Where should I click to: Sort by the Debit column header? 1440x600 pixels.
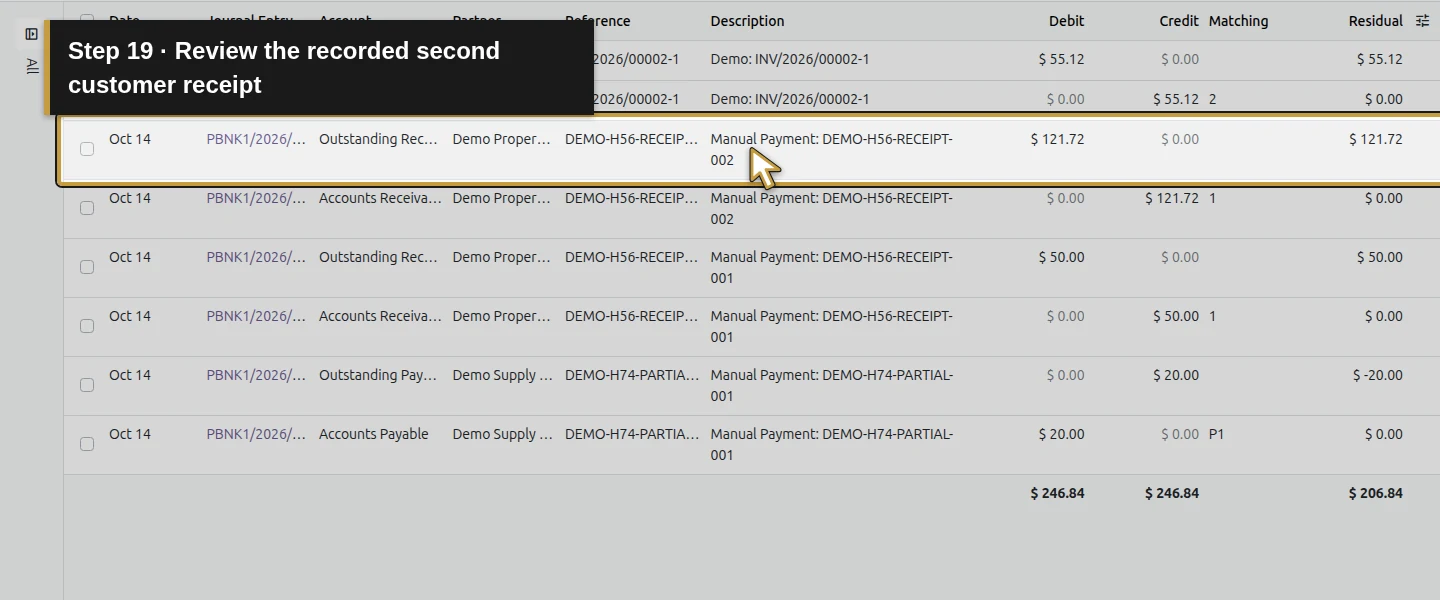coord(1066,21)
